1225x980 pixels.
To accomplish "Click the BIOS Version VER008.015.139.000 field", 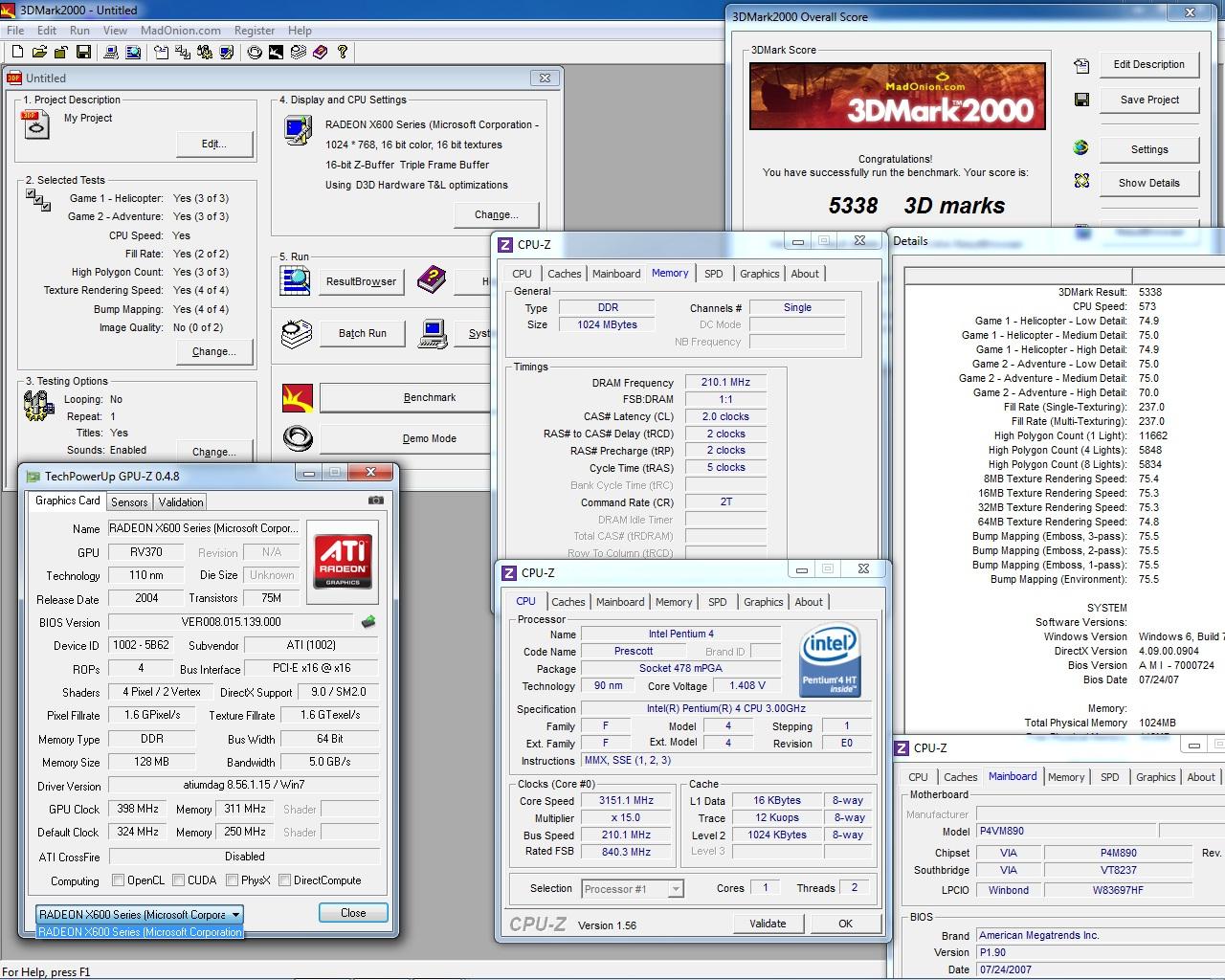I will tap(232, 622).
